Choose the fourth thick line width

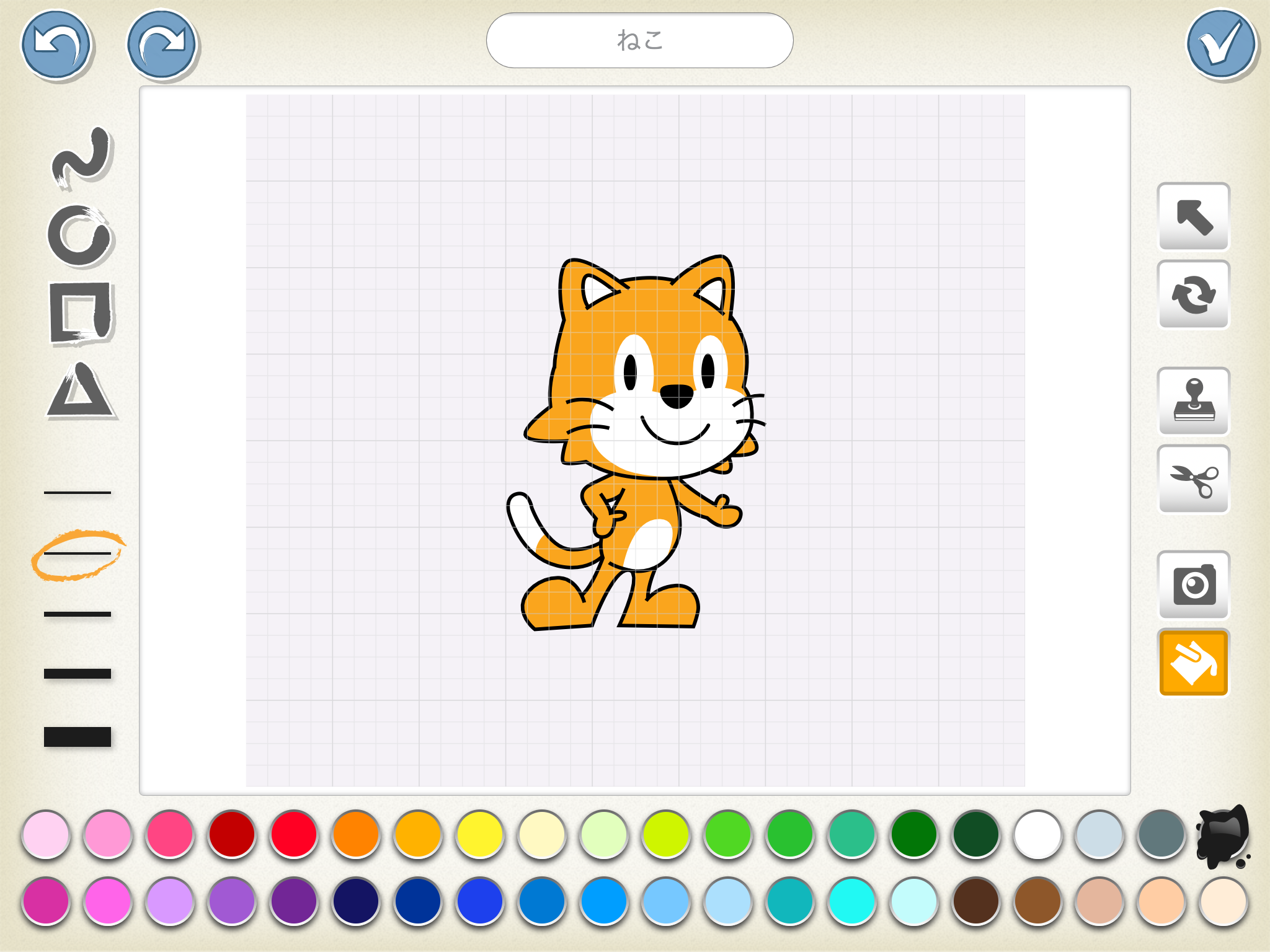(78, 674)
